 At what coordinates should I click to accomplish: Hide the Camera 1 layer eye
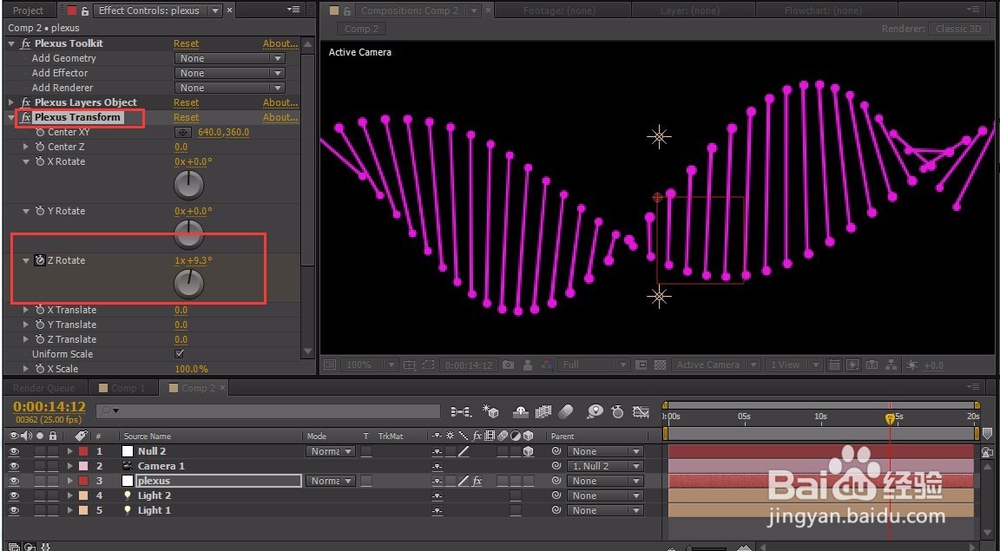tap(15, 466)
